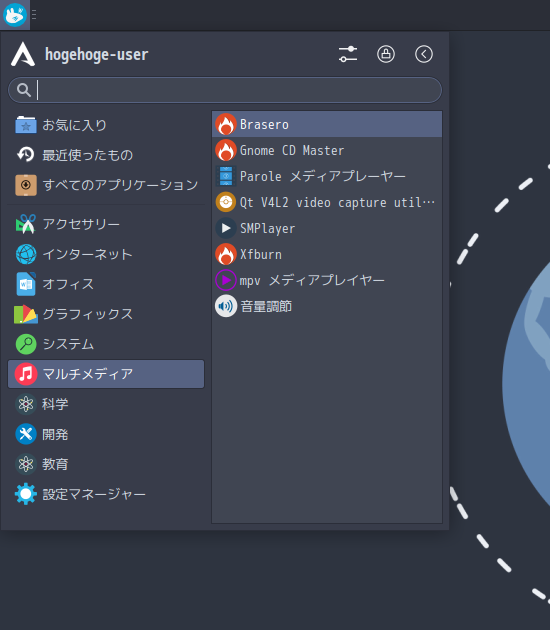
Task: Click the 教育 atom icon
Action: point(26,464)
